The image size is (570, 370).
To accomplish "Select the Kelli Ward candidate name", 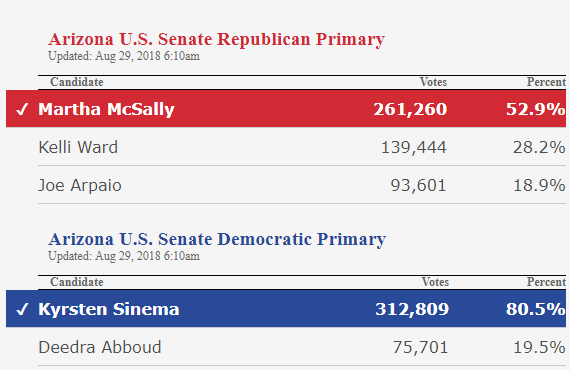I will click(x=78, y=147).
